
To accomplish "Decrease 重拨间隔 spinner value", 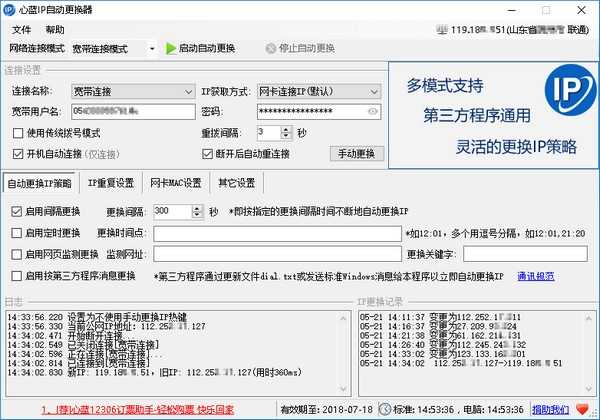I will (x=286, y=136).
